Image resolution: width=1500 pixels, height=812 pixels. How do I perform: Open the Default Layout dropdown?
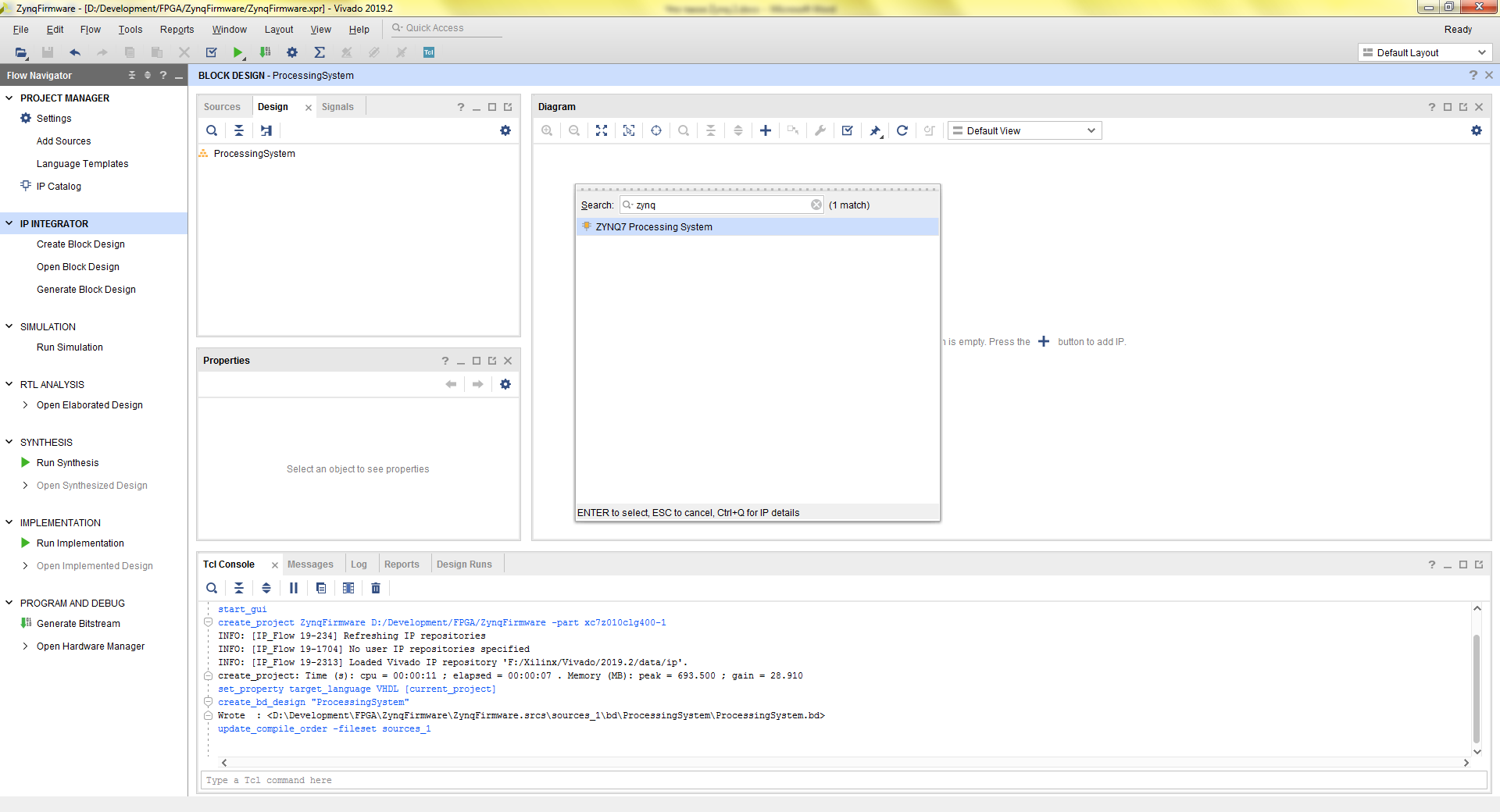1425,52
